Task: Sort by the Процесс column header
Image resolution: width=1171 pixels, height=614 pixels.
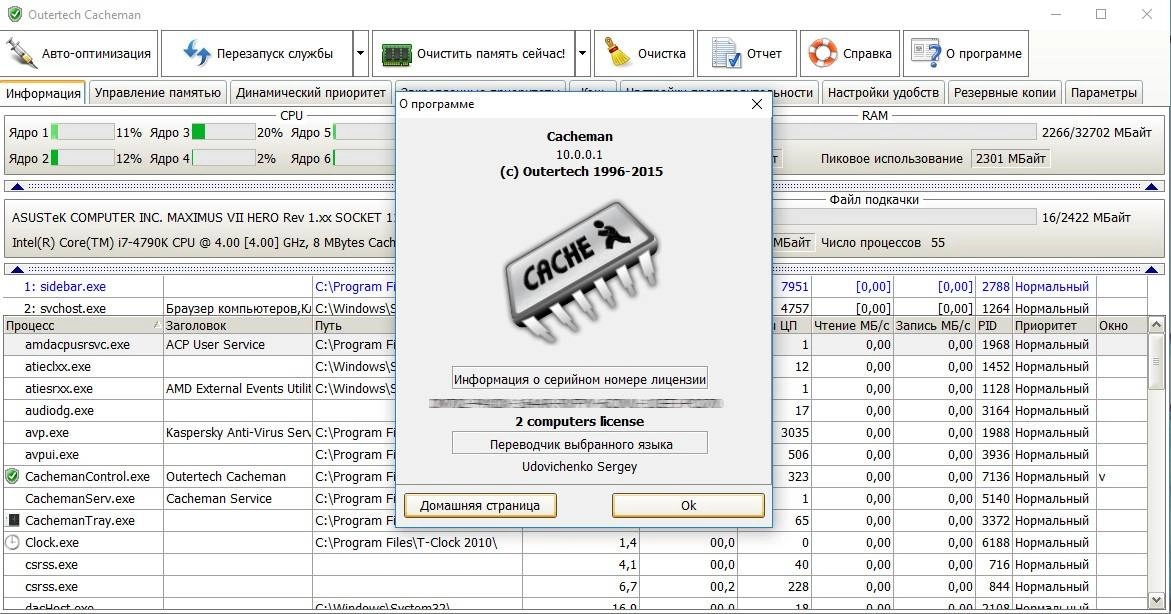Action: (x=83, y=326)
